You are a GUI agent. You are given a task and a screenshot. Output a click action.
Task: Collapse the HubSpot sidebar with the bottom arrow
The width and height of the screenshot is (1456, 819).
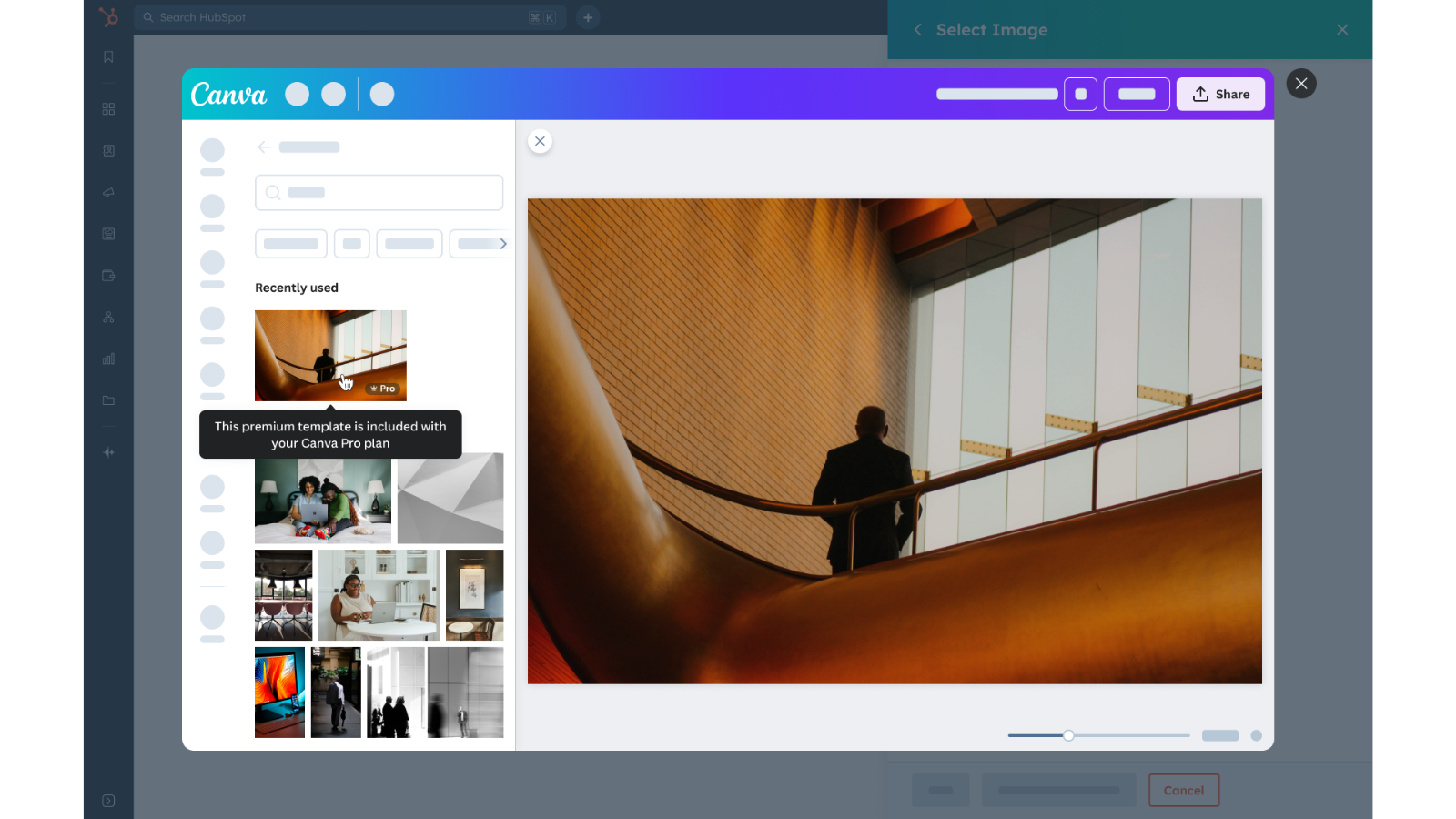108,800
